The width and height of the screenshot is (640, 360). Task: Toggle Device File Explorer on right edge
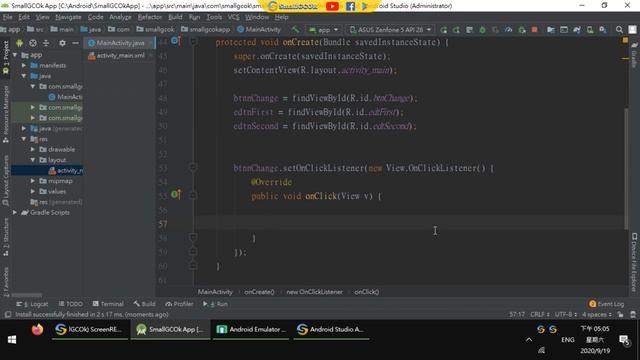pyautogui.click(x=634, y=262)
